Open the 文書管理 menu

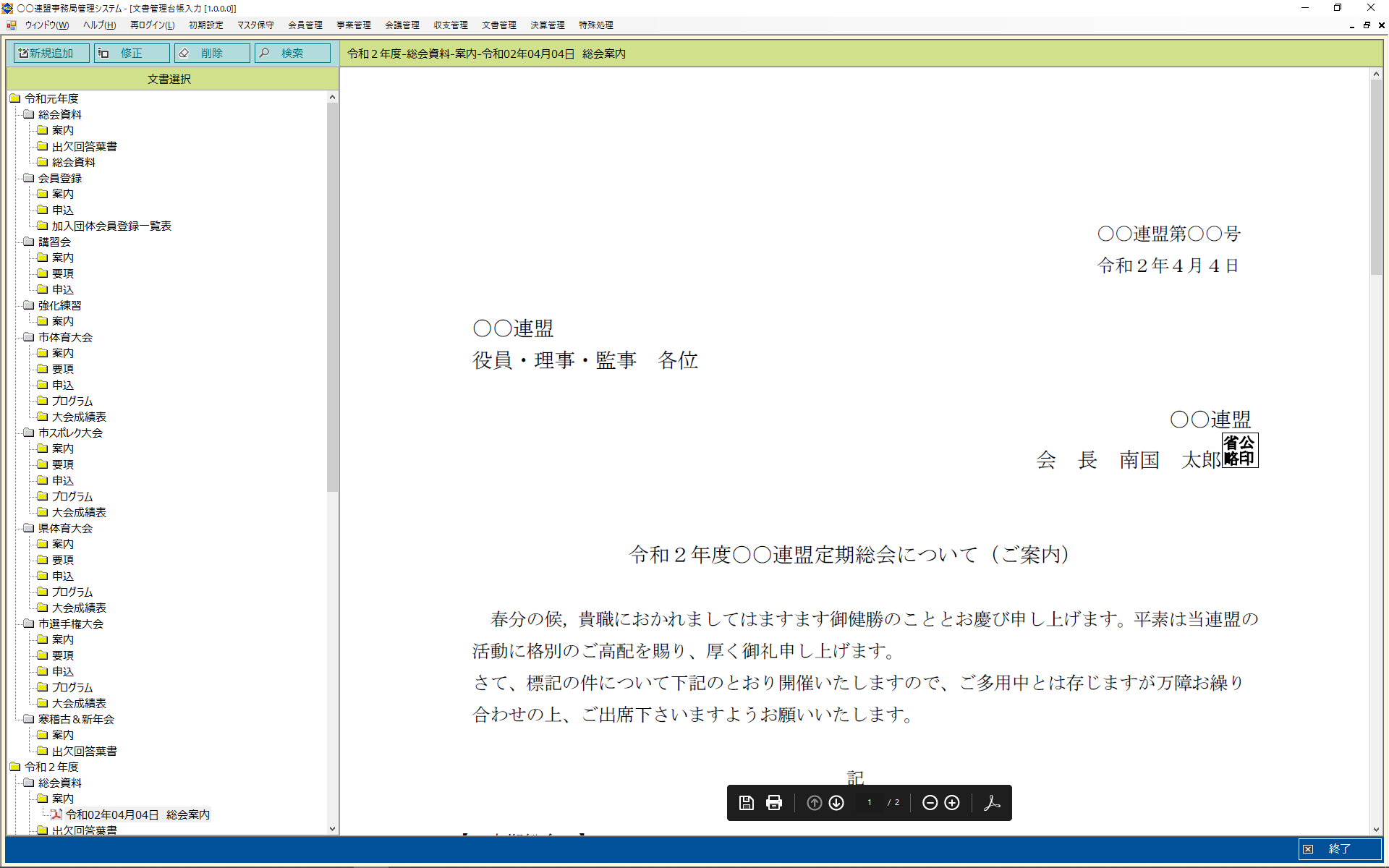(498, 25)
